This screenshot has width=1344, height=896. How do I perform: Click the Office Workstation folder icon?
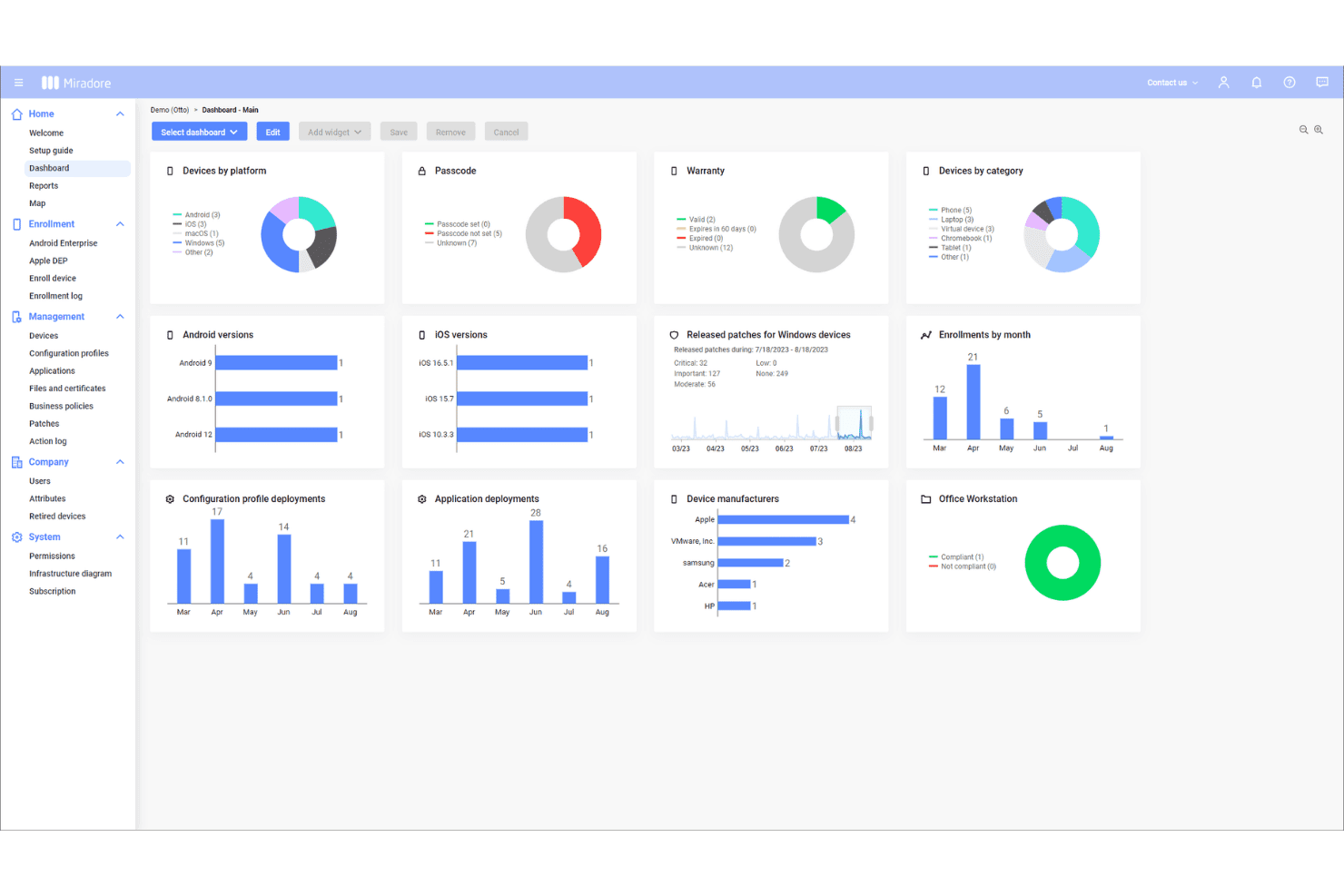click(926, 499)
